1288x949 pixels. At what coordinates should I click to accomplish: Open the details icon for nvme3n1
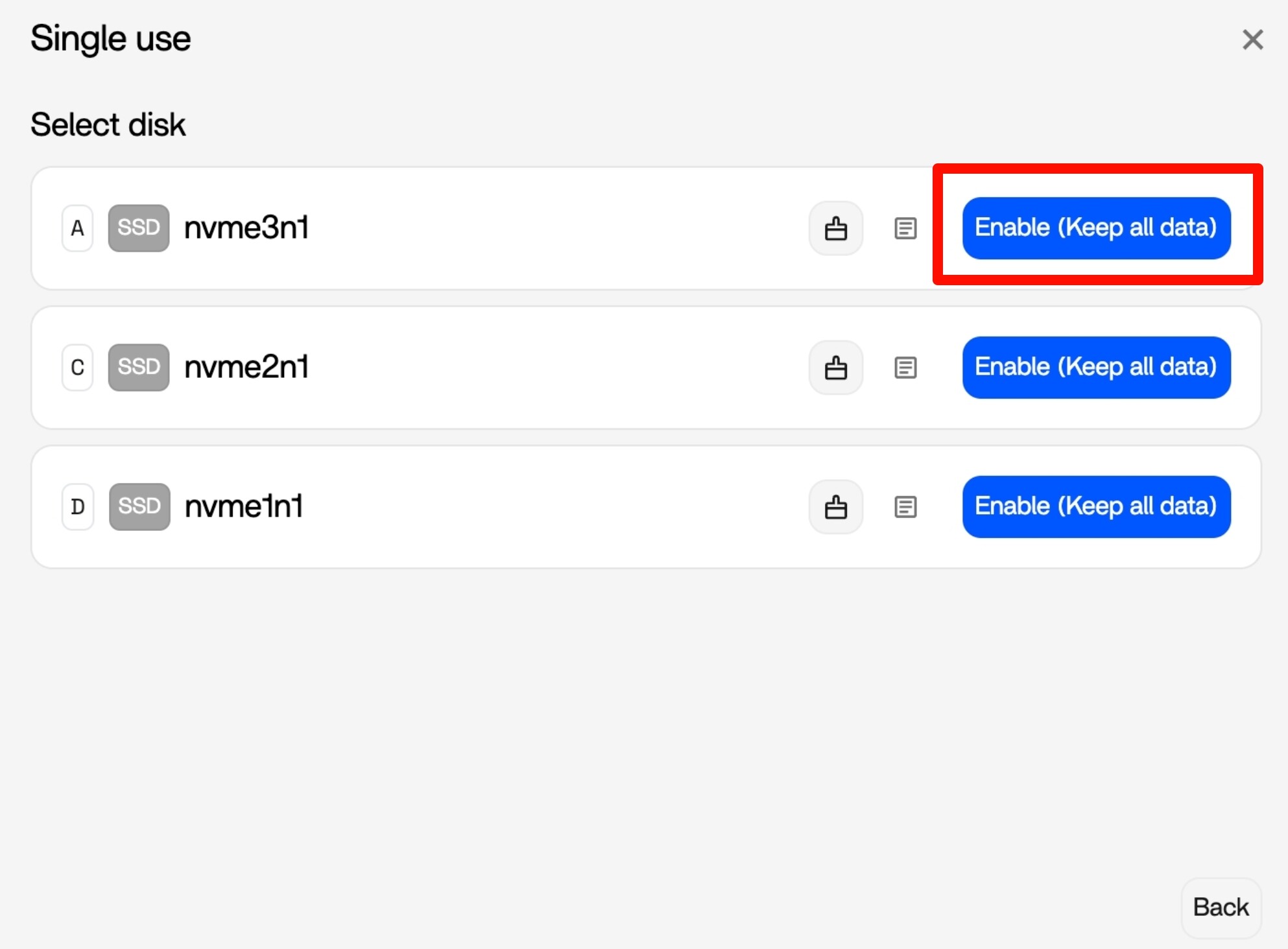(x=905, y=228)
